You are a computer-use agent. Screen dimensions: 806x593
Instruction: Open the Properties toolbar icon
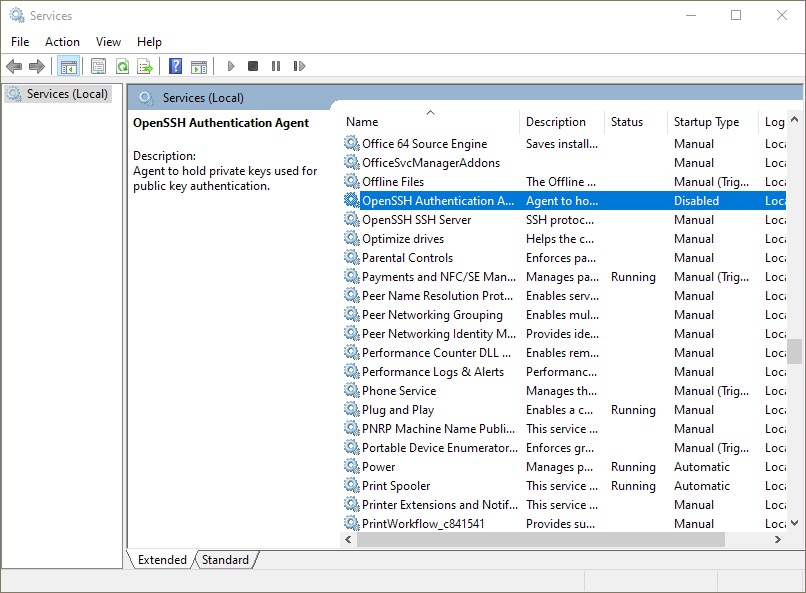point(98,66)
